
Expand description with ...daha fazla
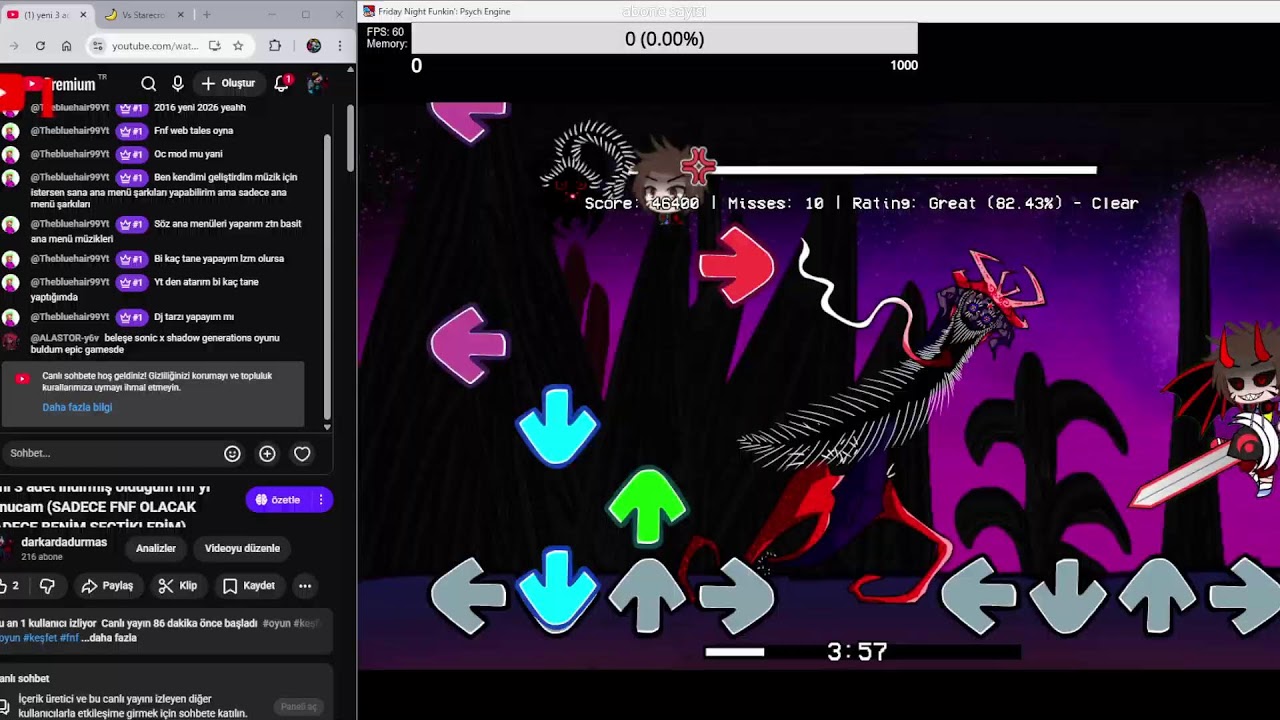coord(111,638)
